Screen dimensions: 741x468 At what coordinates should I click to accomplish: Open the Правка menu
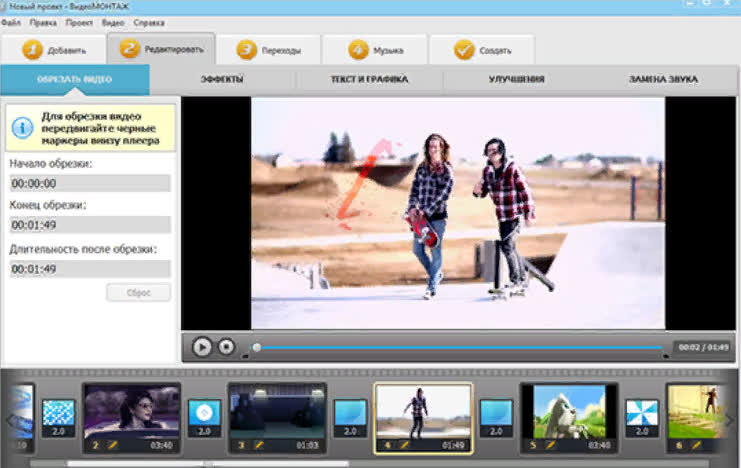43,23
